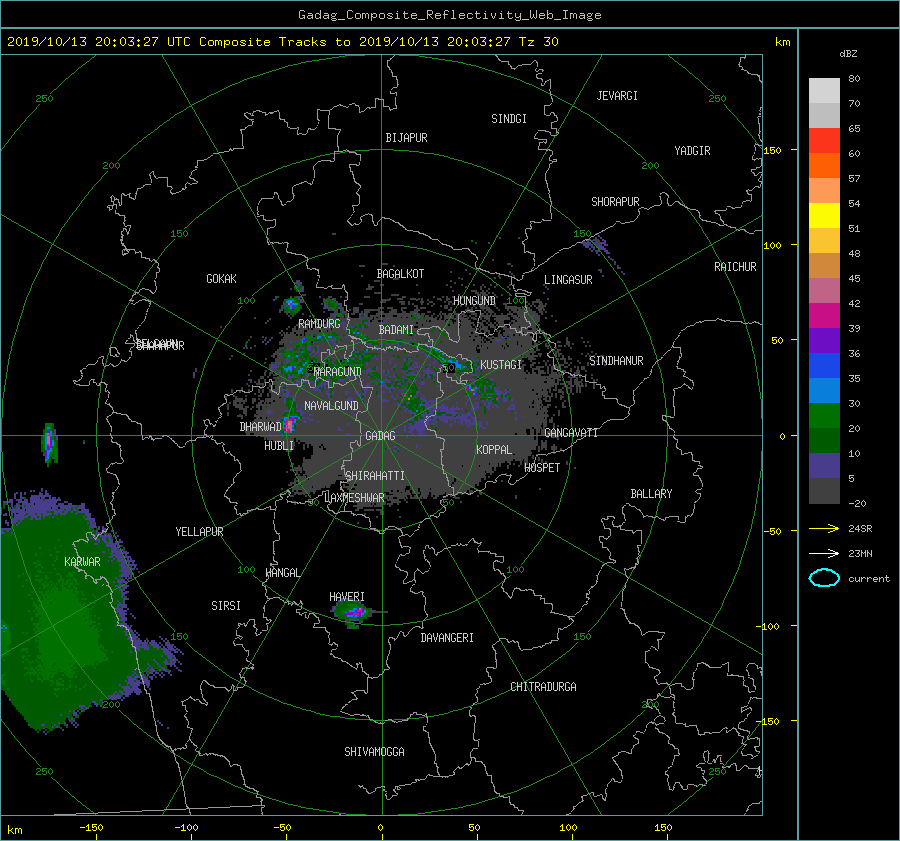Click the Gadag_Composite_Reflectivity_Web_Image title
This screenshot has height=841, width=900.
pos(449,15)
